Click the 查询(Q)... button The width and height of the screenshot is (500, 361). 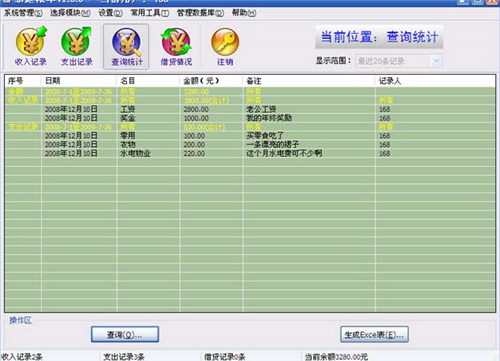click(125, 334)
